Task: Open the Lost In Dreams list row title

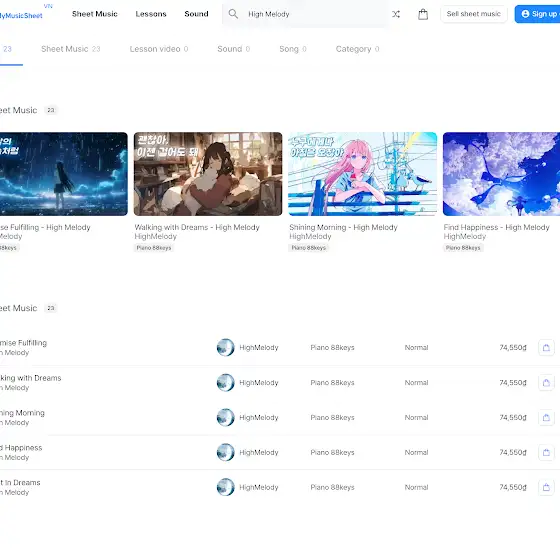Action: pyautogui.click(x=20, y=482)
